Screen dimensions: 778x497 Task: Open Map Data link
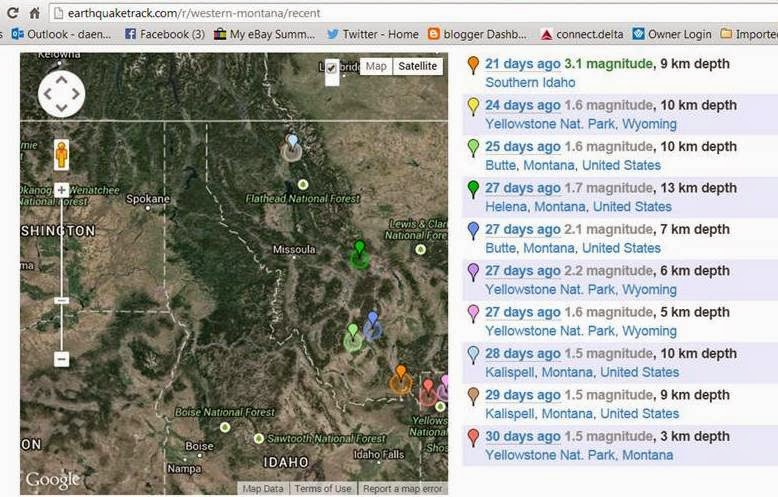coord(263,489)
